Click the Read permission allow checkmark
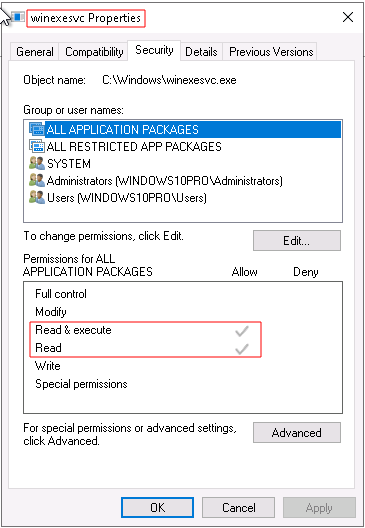The height and width of the screenshot is (528, 365). (x=242, y=349)
